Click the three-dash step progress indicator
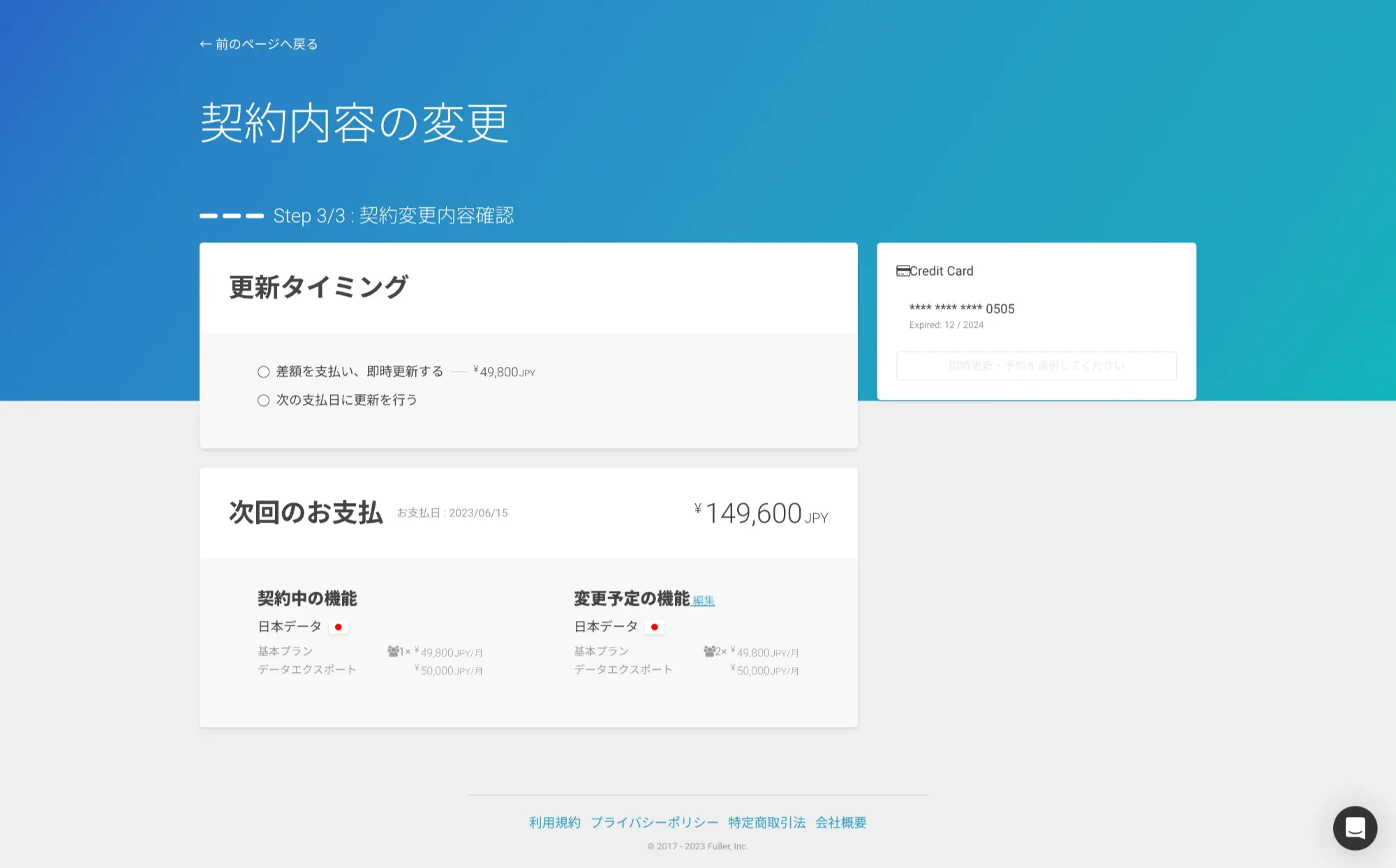The height and width of the screenshot is (868, 1396). coord(232,216)
